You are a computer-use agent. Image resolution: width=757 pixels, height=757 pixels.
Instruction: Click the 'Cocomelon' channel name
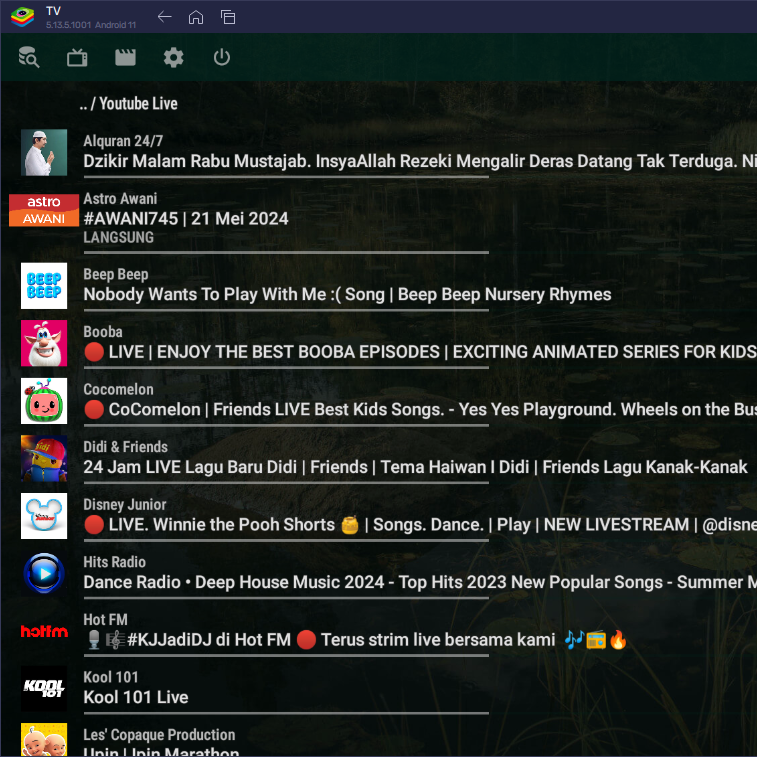pyautogui.click(x=118, y=389)
